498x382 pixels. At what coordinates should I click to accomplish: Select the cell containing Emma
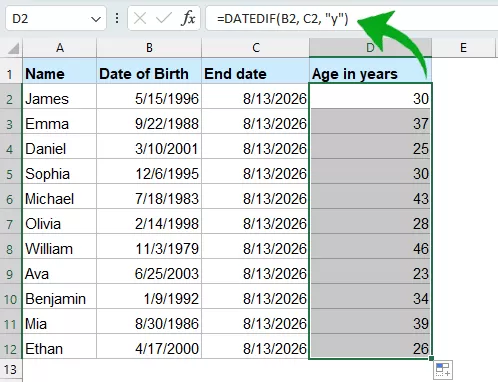pos(60,121)
